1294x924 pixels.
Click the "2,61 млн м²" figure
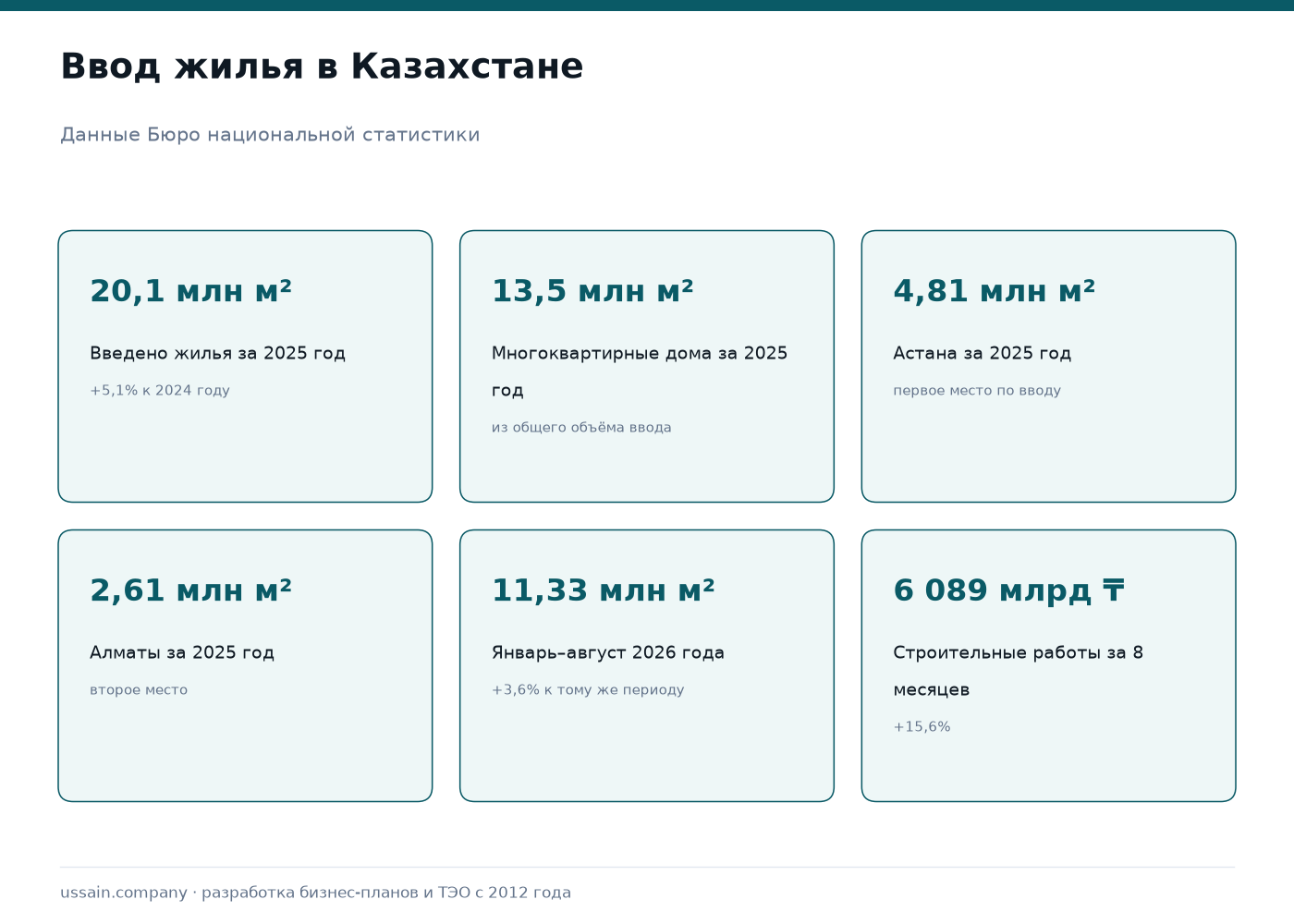click(190, 590)
